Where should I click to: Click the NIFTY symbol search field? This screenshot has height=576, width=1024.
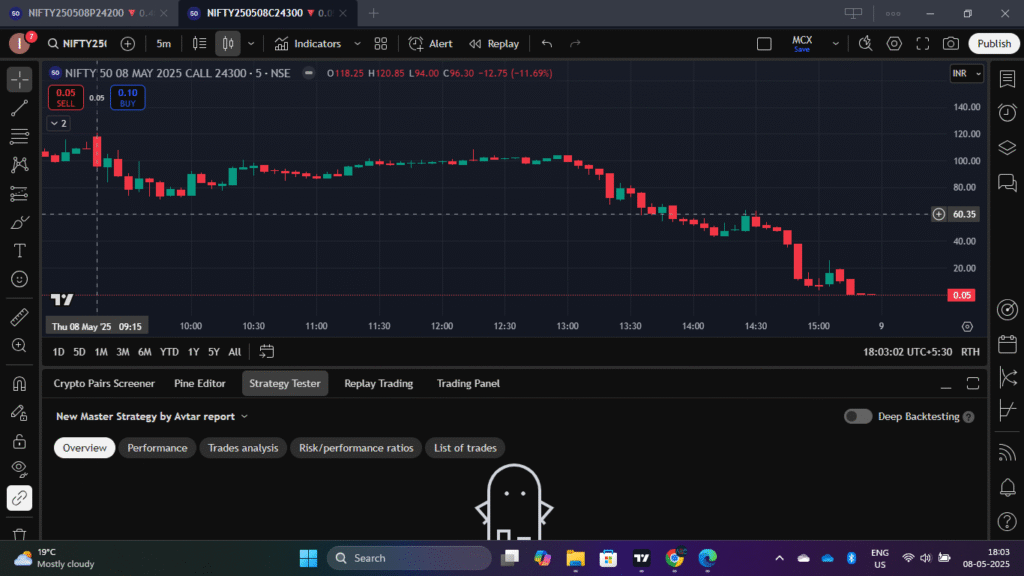(77, 44)
